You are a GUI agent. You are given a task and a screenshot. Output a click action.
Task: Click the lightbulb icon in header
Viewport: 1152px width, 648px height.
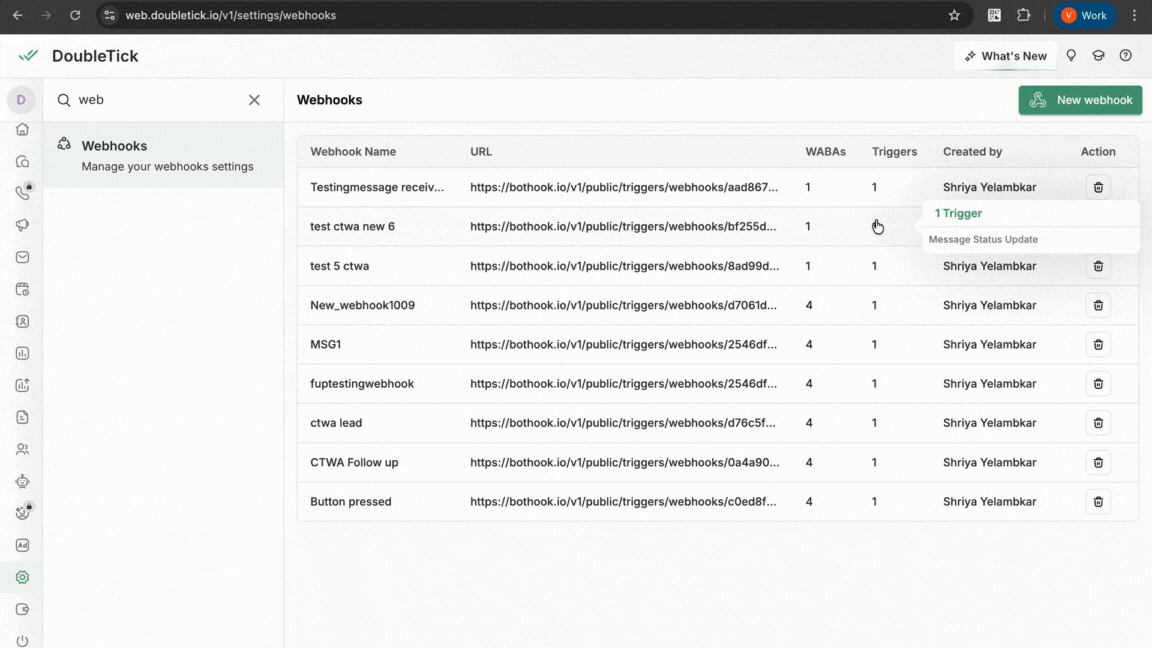pyautogui.click(x=1071, y=56)
